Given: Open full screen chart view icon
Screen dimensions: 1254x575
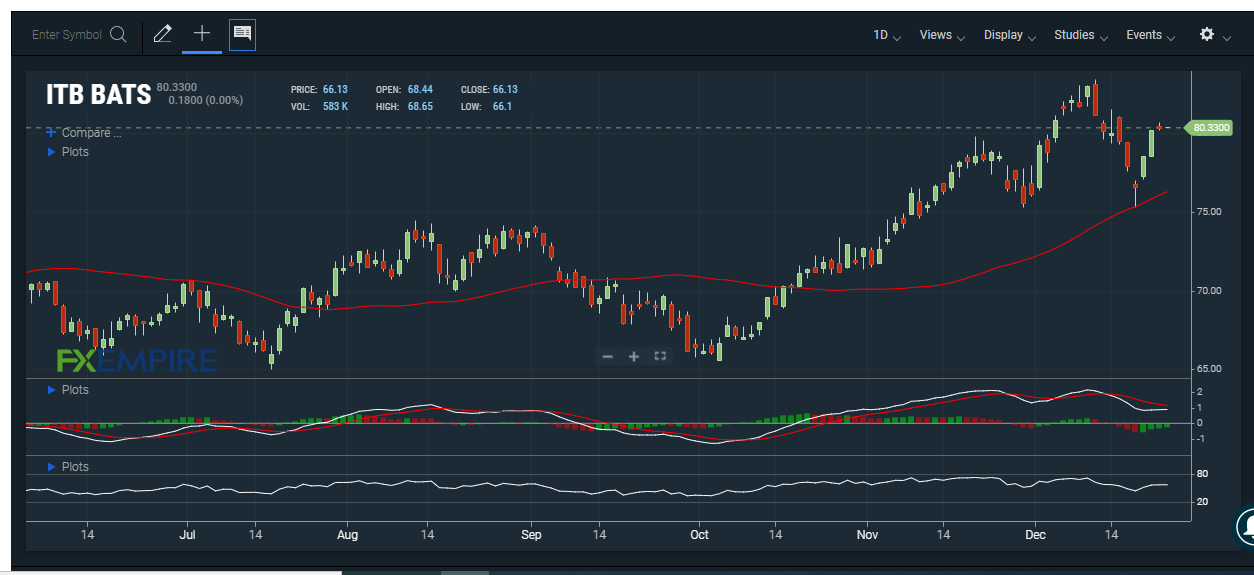Looking at the screenshot, I should pos(659,356).
